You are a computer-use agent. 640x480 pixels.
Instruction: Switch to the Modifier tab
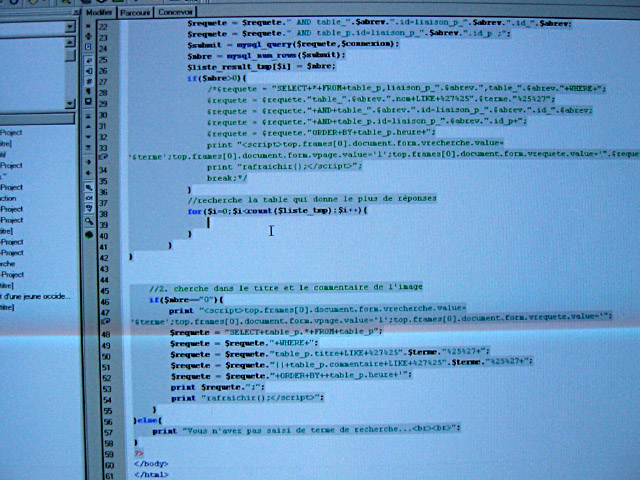[99, 12]
